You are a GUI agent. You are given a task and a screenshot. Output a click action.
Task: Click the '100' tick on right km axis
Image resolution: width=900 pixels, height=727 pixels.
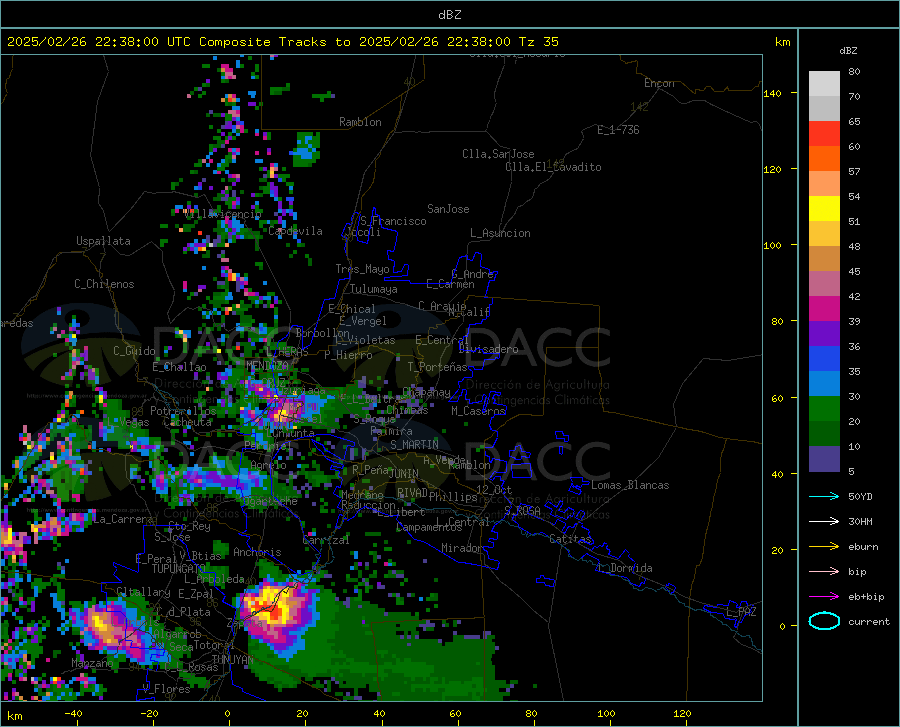click(772, 245)
